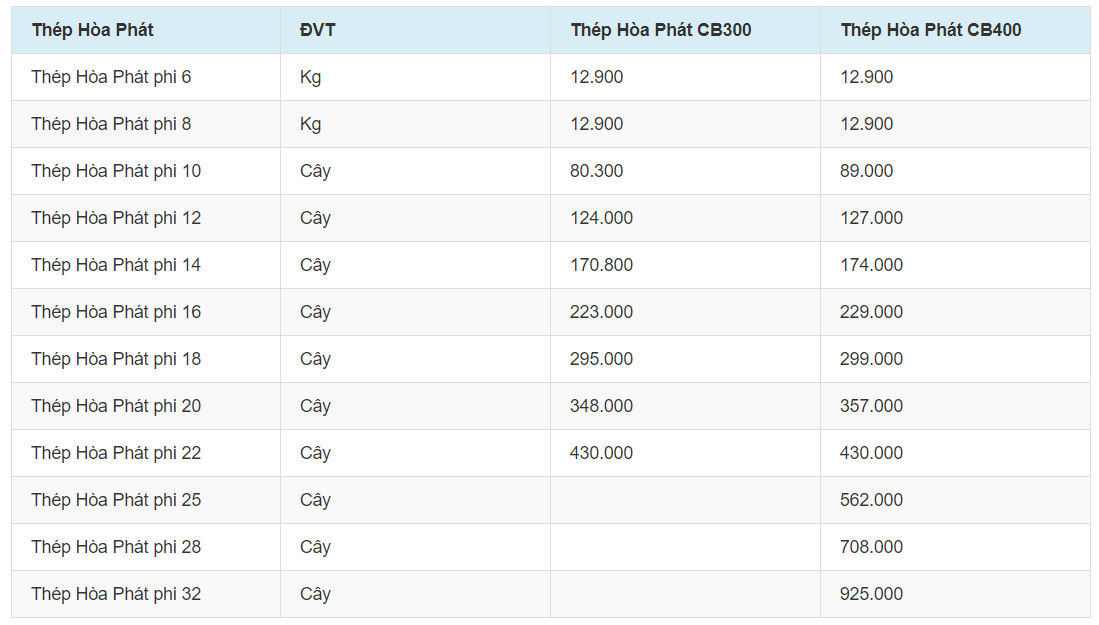The image size is (1099, 625).
Task: Click the 925.000 price for phi 32
Action: coord(871,594)
